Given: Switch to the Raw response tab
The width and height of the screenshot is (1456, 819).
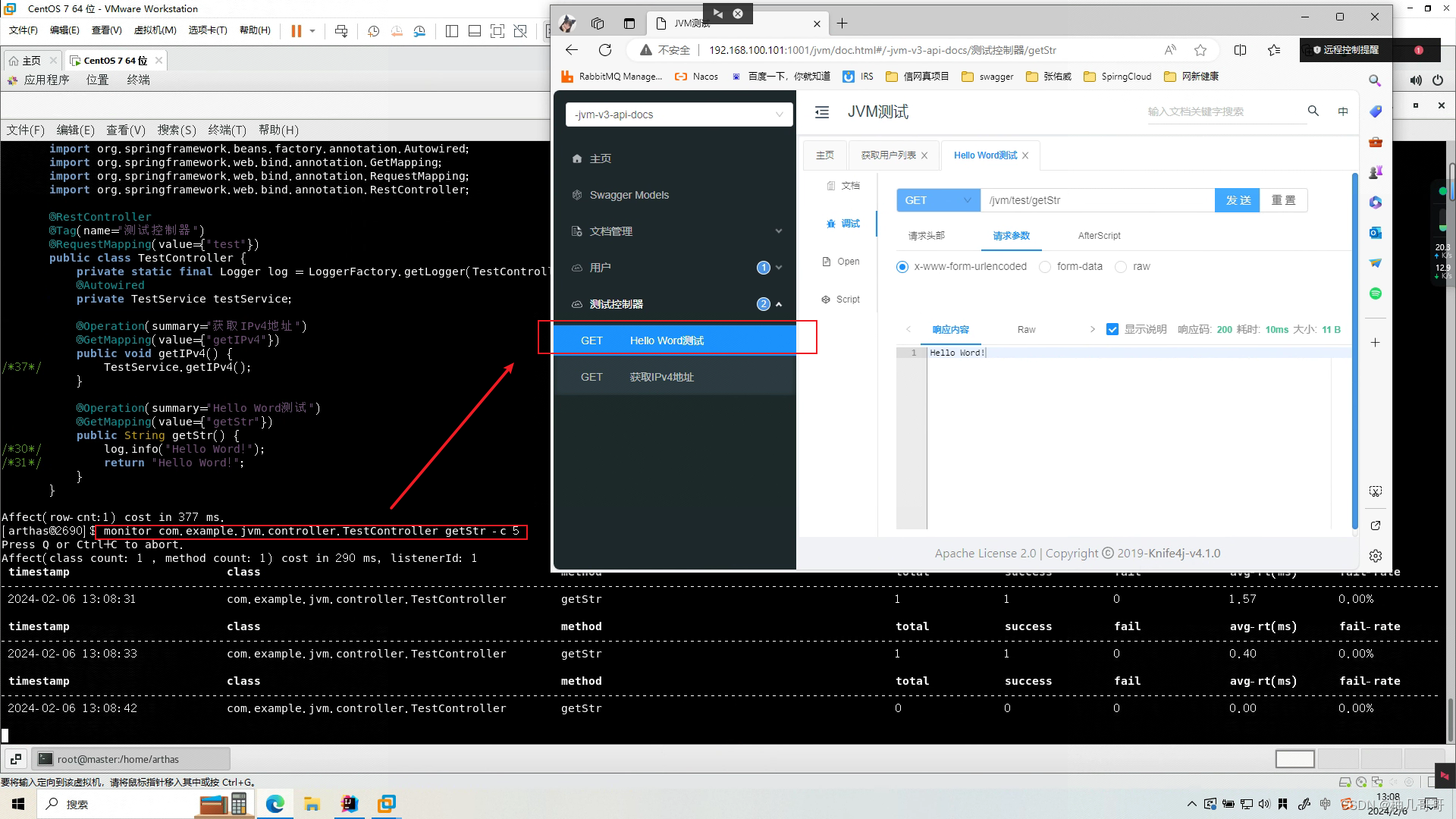Looking at the screenshot, I should [1026, 330].
